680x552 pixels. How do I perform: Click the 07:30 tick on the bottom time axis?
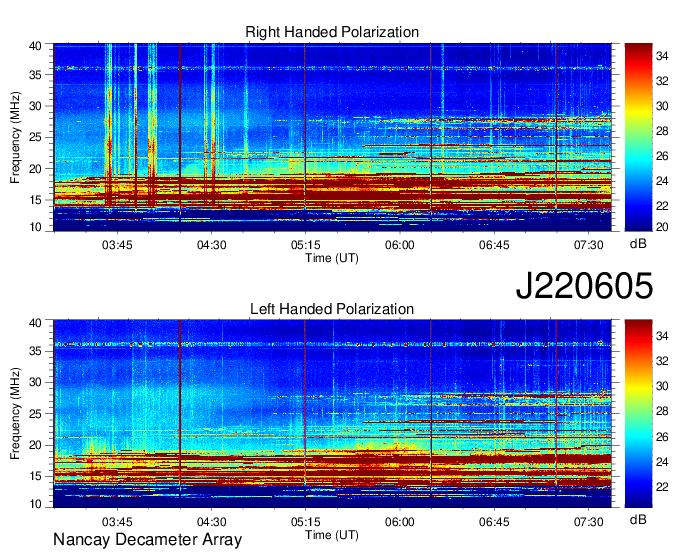click(588, 522)
